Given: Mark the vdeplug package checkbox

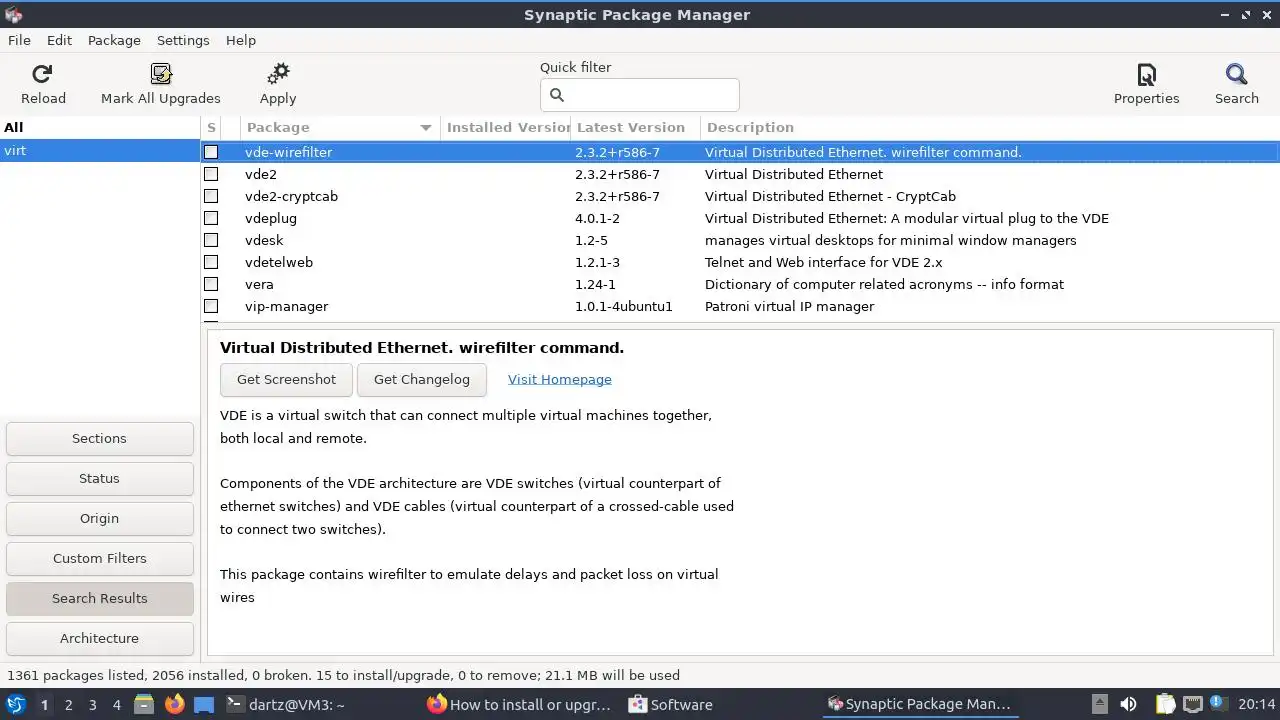Looking at the screenshot, I should pyautogui.click(x=211, y=218).
